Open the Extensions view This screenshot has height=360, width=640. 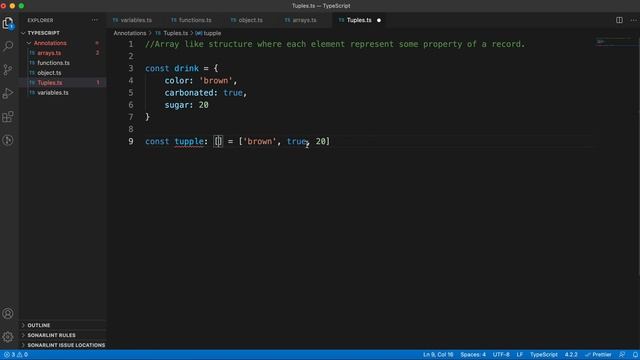(8, 117)
